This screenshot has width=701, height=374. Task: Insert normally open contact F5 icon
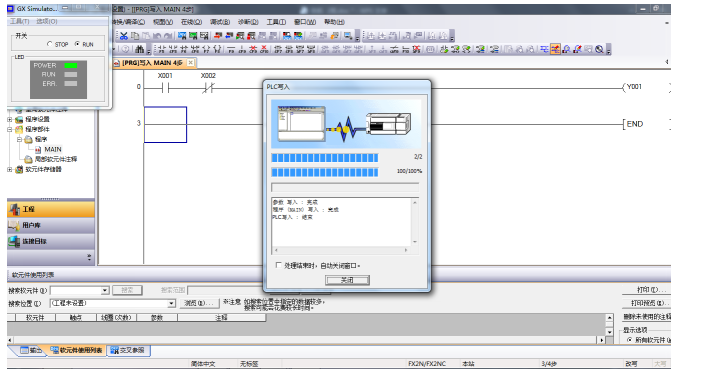[162, 49]
